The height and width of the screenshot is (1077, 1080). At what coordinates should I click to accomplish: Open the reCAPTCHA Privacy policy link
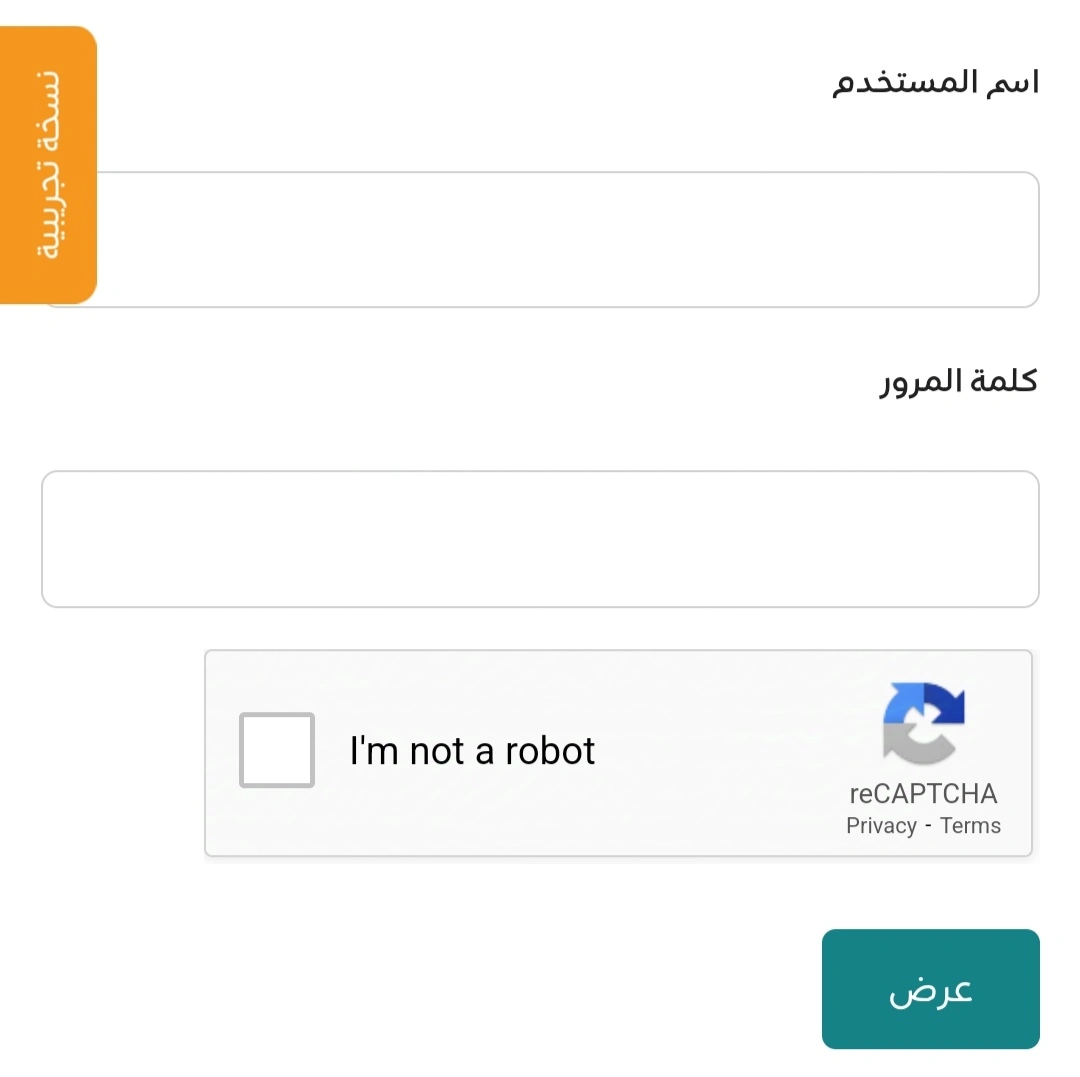click(882, 825)
